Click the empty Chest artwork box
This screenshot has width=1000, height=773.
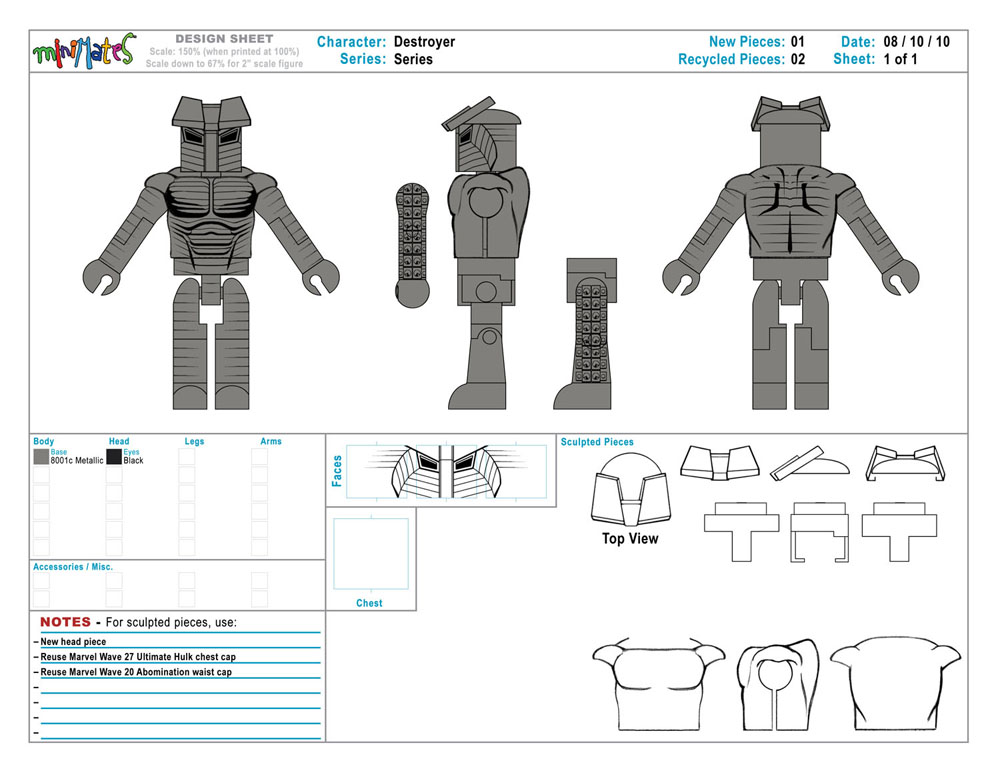click(371, 554)
